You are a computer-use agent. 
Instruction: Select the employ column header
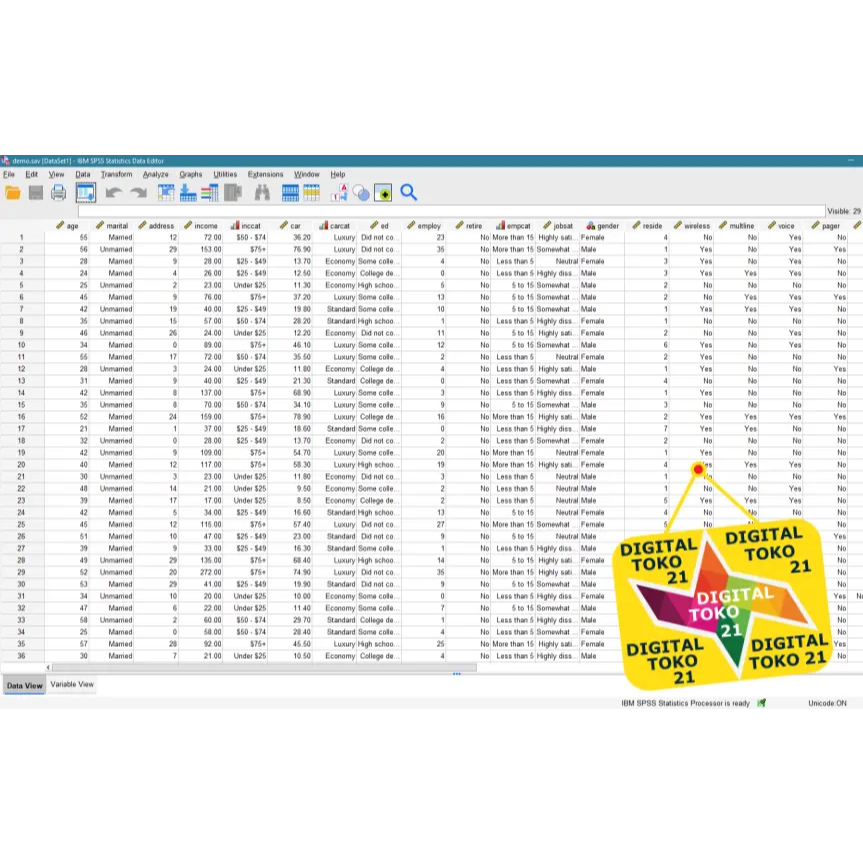(x=423, y=226)
